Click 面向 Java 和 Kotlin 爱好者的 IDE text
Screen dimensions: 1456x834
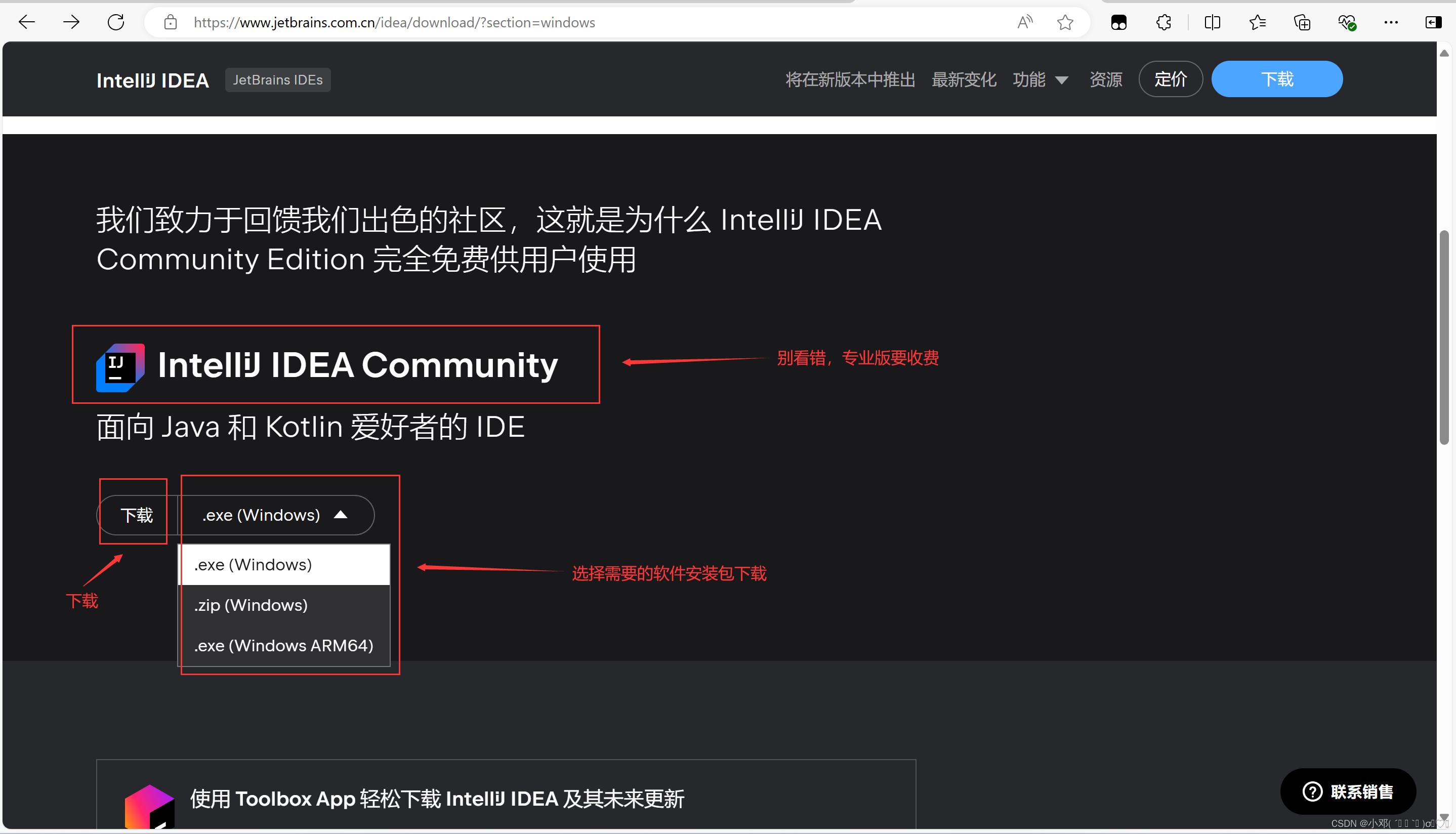tap(310, 427)
